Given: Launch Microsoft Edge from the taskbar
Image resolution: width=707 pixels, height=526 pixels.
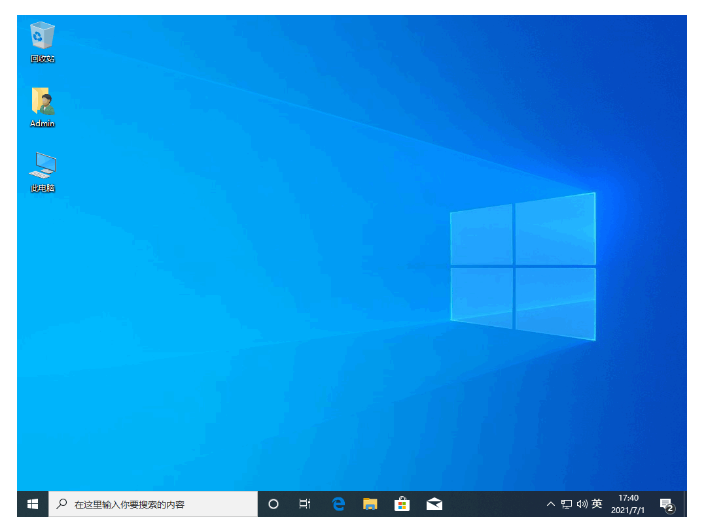Looking at the screenshot, I should pyautogui.click(x=338, y=504).
